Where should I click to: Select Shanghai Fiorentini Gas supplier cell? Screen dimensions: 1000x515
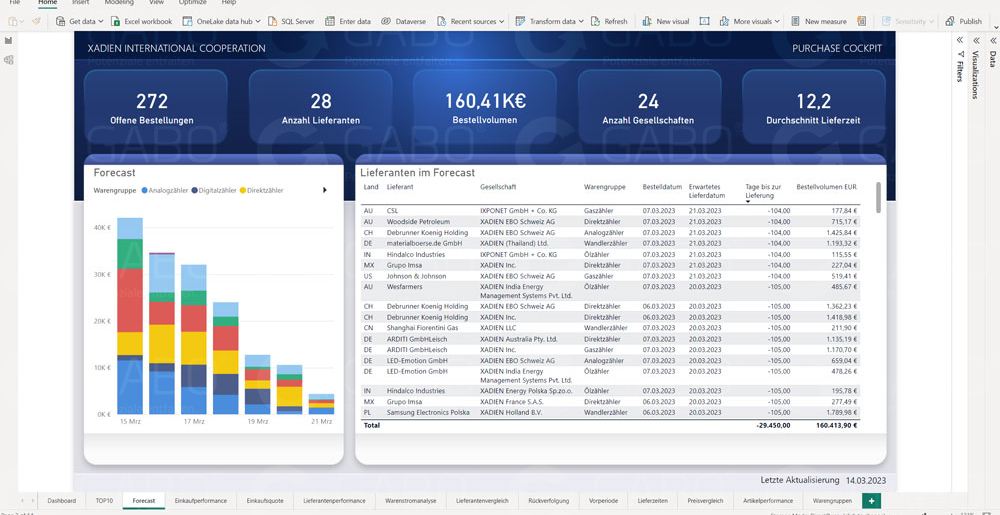pos(422,328)
